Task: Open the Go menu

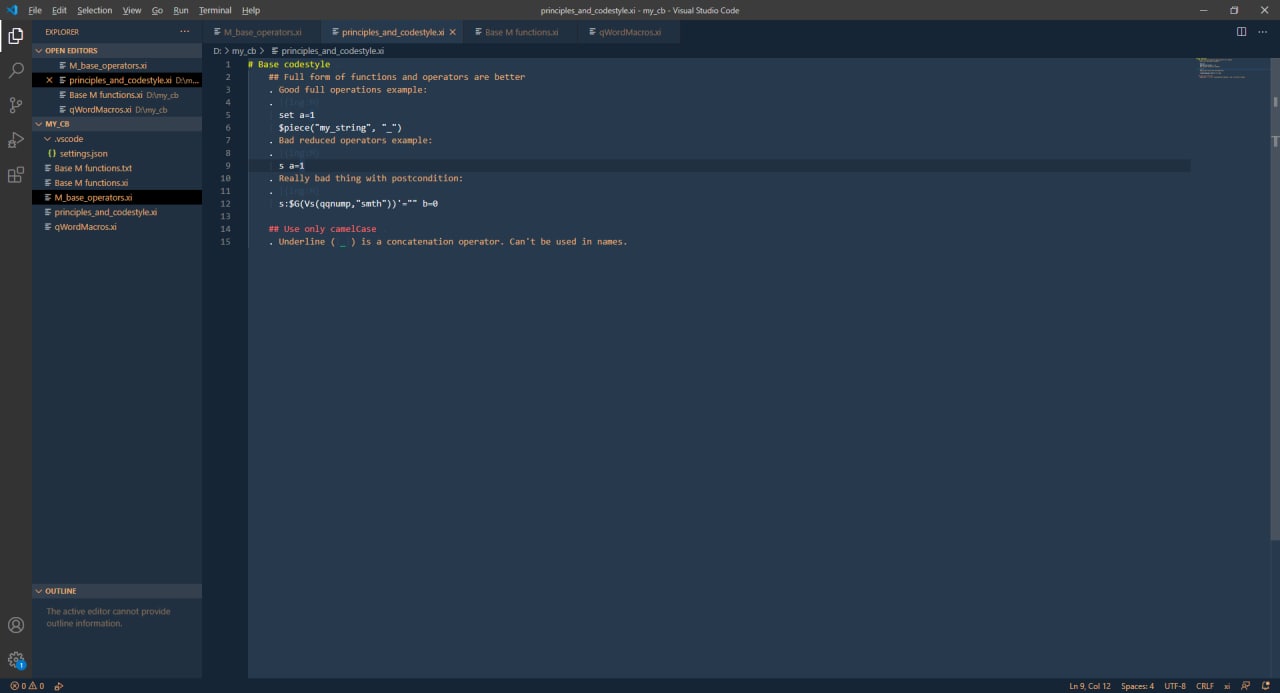Action: click(x=157, y=10)
